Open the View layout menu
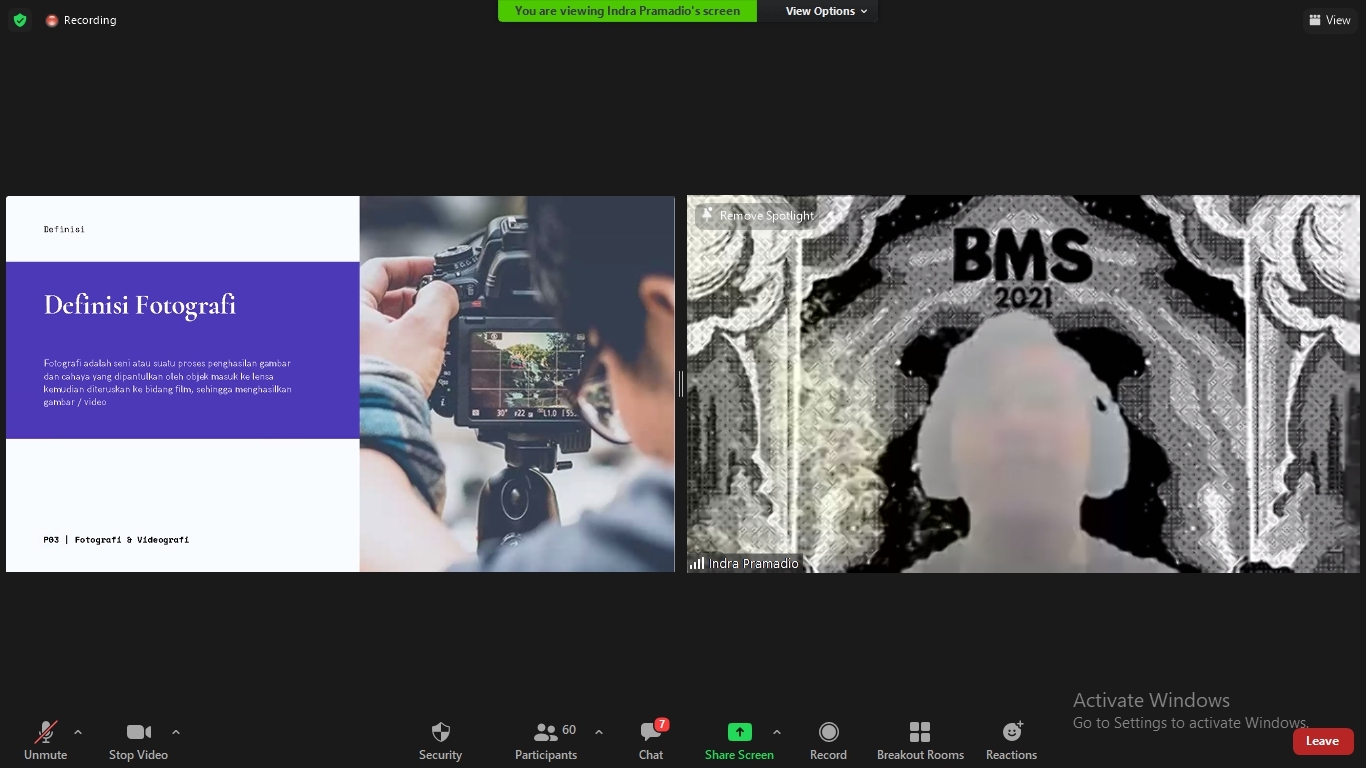 (x=1329, y=20)
